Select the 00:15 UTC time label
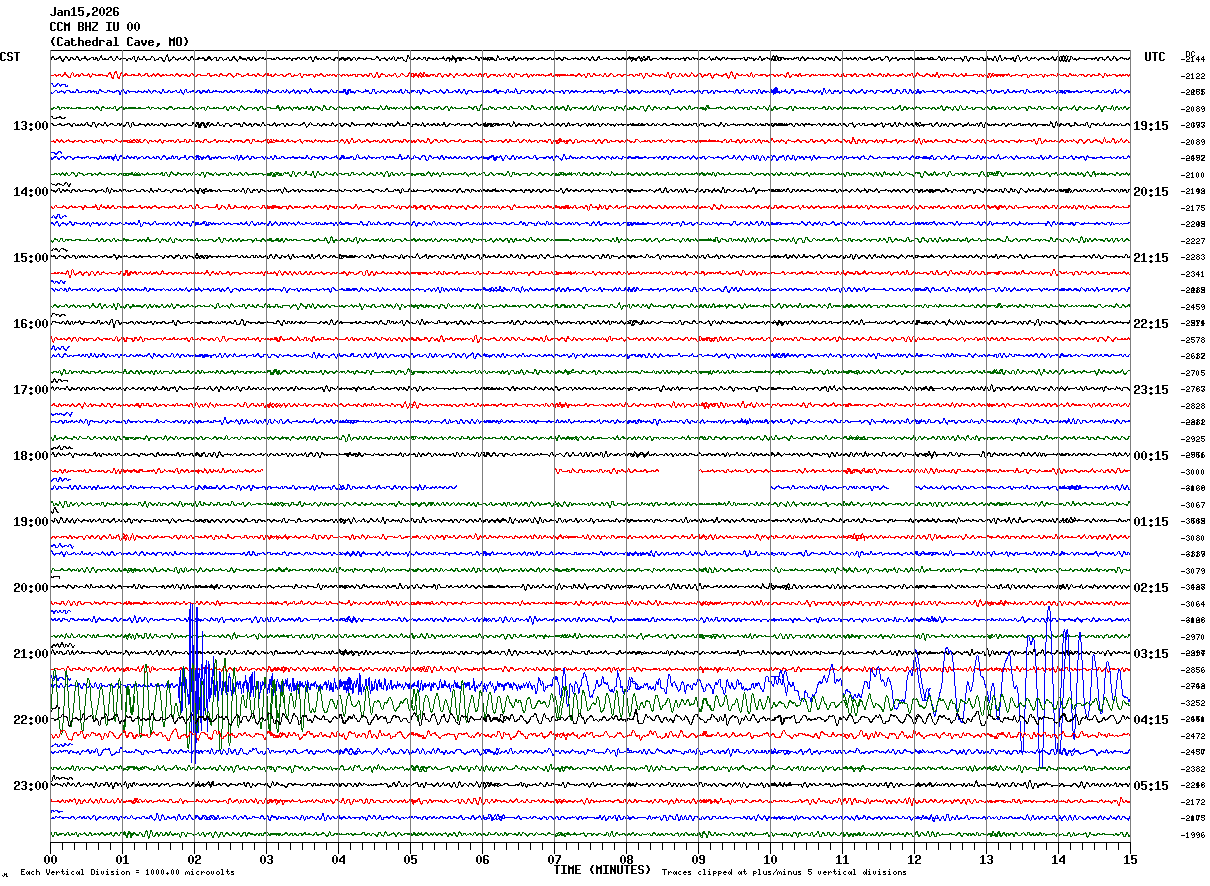1210x886 pixels. click(x=1150, y=456)
